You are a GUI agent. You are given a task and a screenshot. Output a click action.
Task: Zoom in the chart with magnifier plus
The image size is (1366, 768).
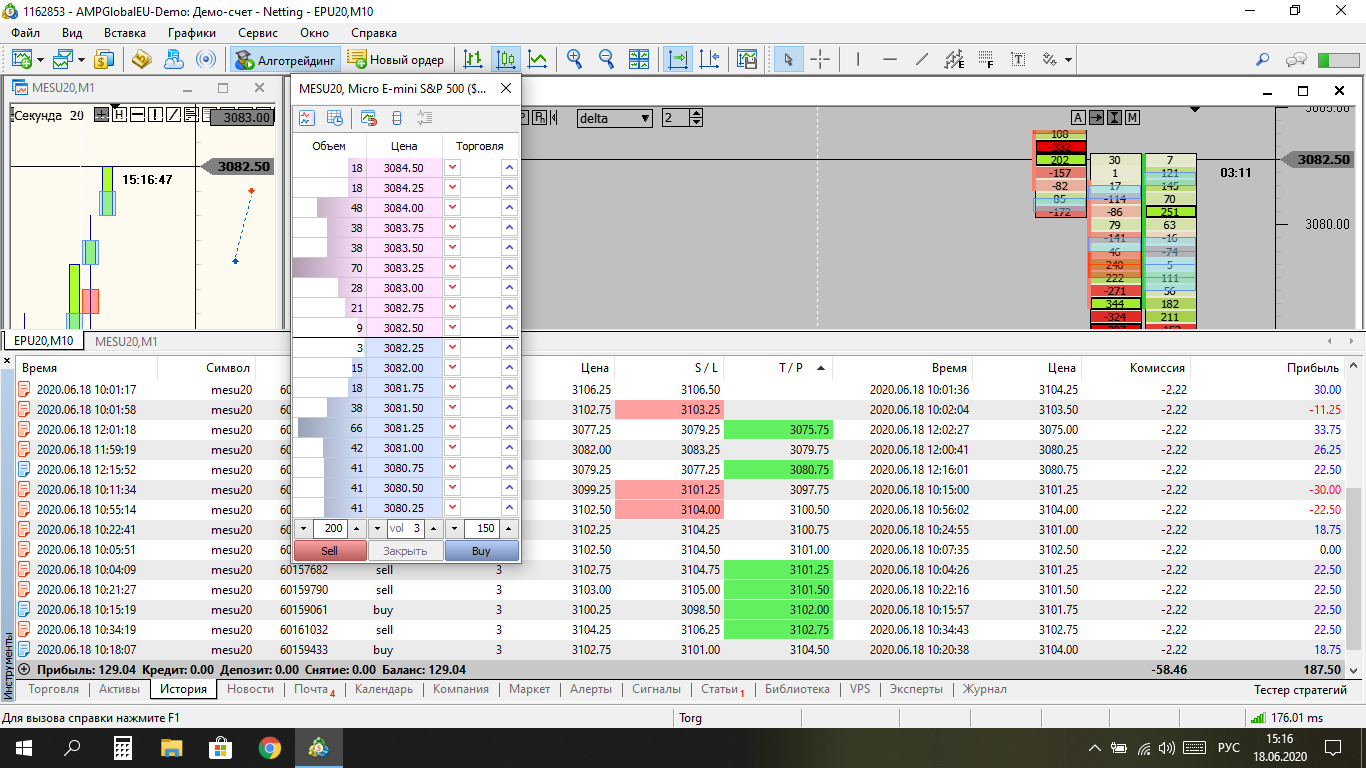[574, 59]
